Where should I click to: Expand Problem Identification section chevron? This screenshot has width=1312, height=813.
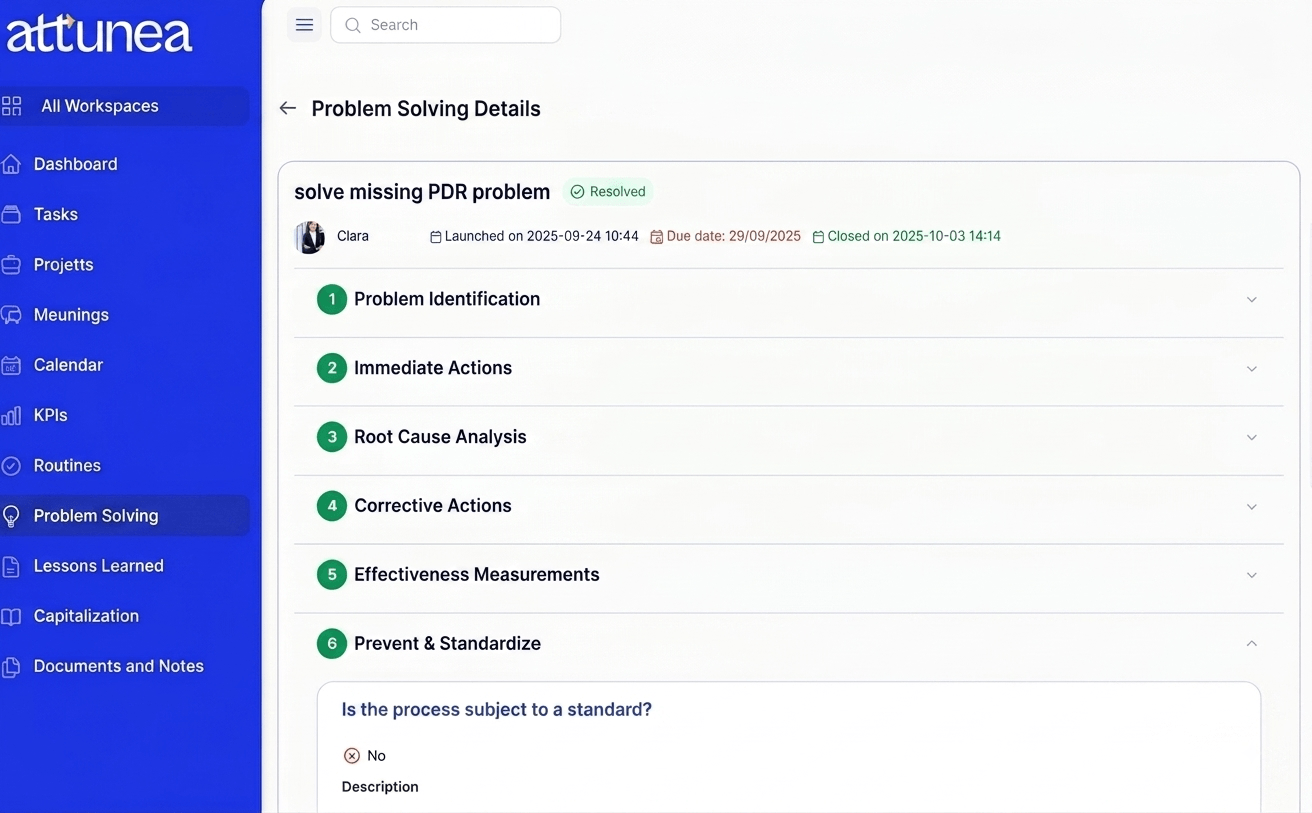coord(1252,300)
